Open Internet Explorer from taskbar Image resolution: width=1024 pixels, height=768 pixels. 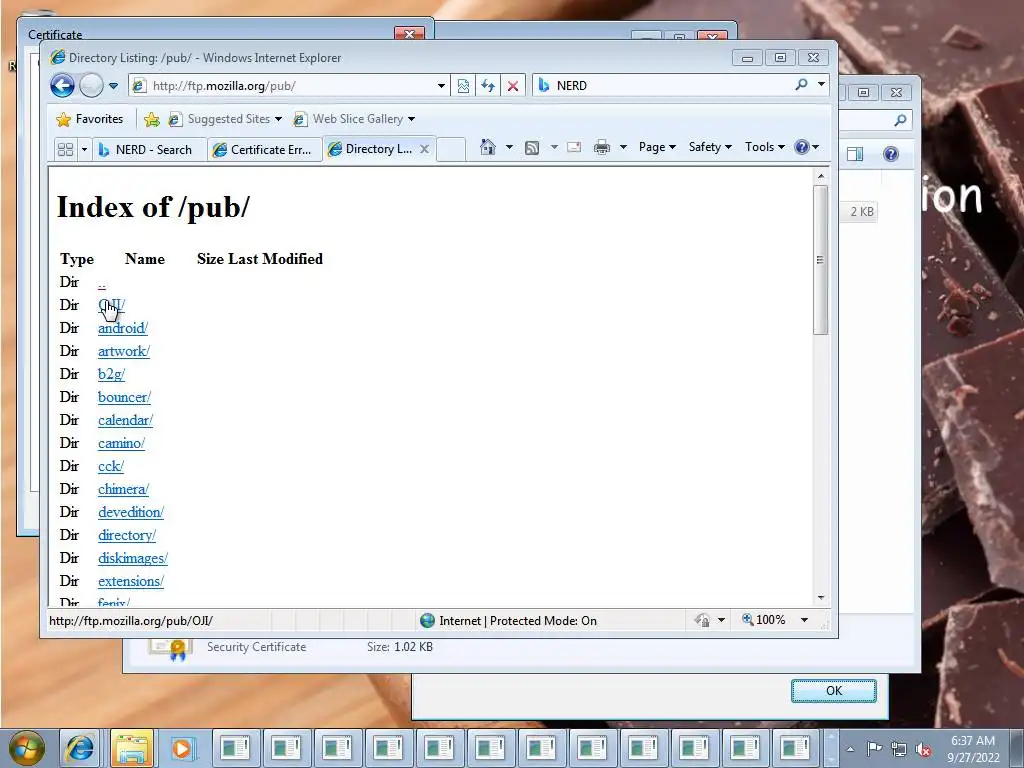coord(80,748)
